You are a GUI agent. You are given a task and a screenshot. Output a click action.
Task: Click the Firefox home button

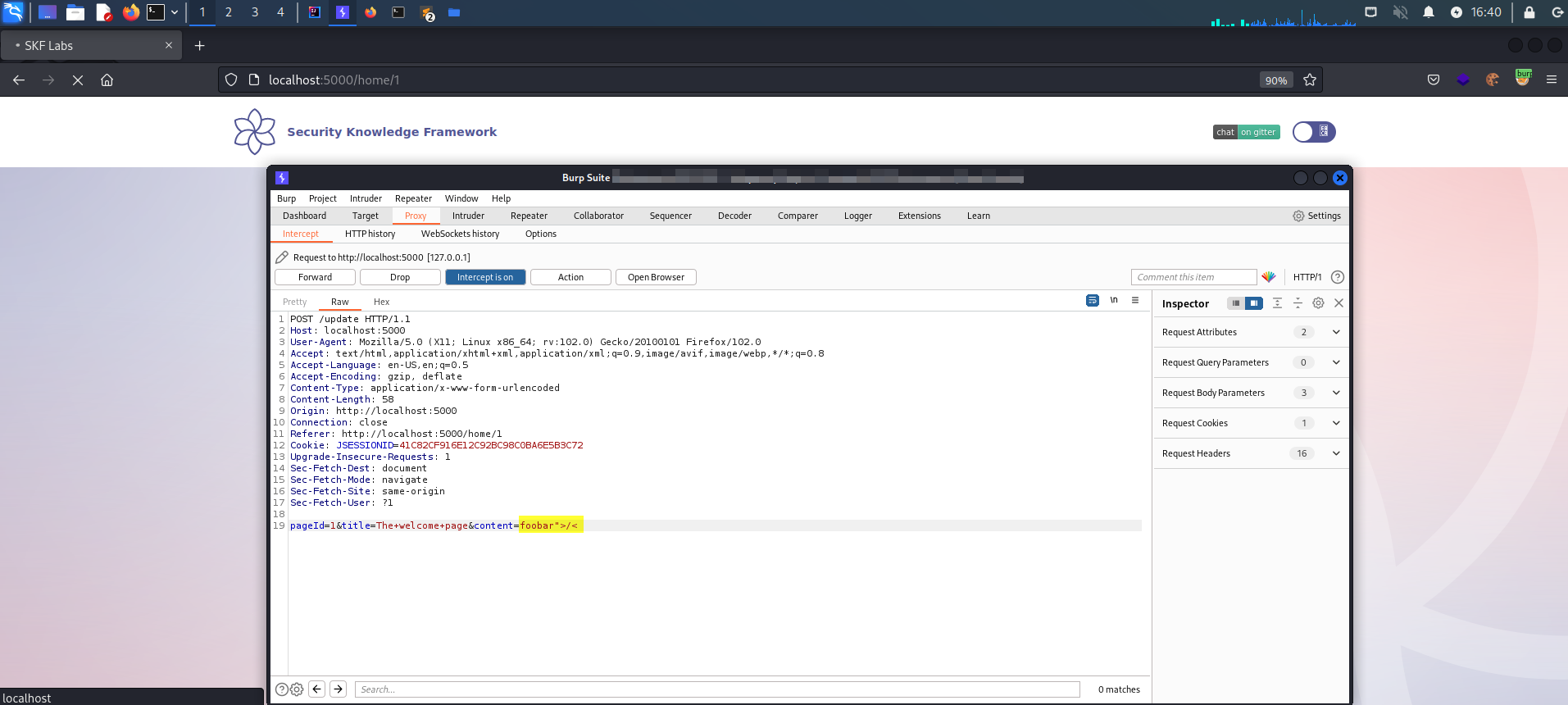coord(107,80)
